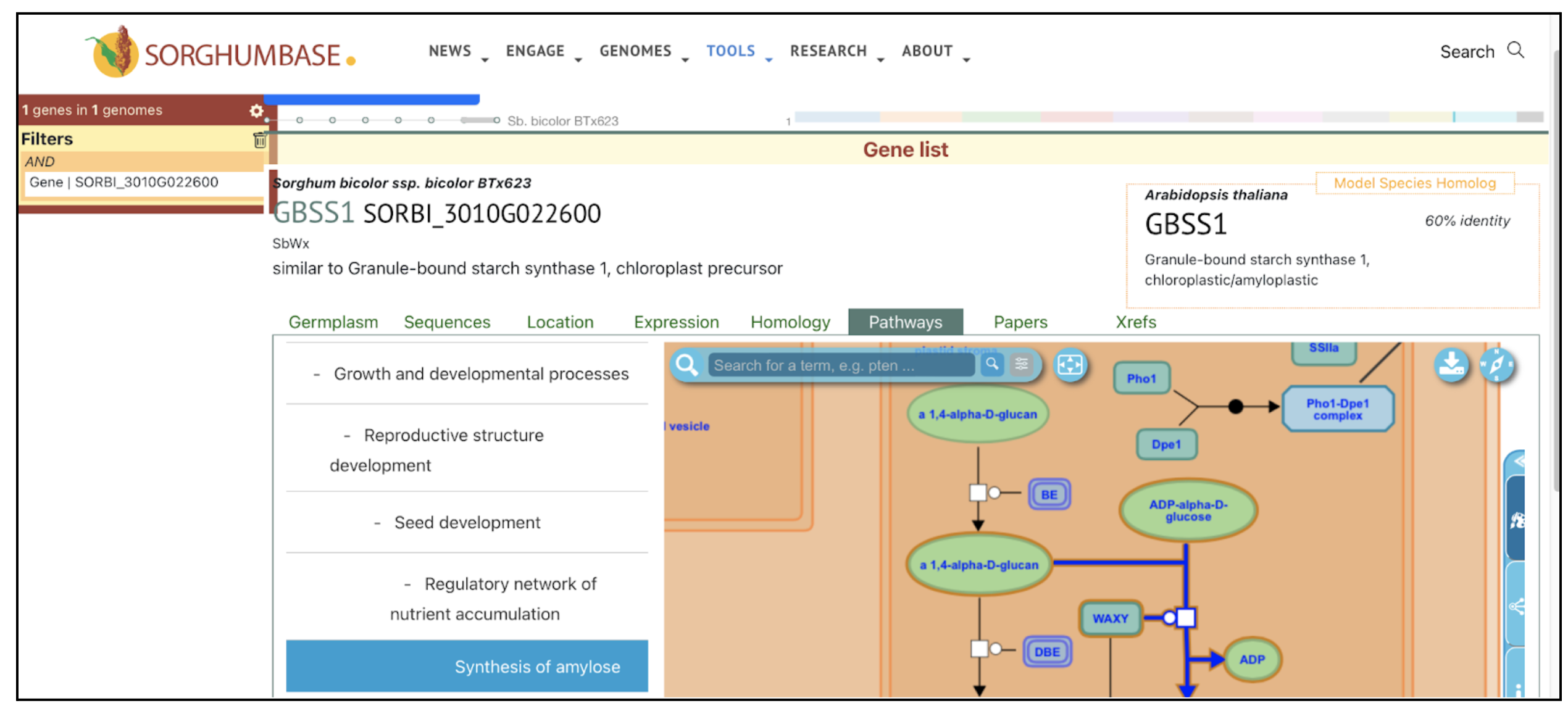Click the small magnifier button in diagram search

(x=992, y=364)
